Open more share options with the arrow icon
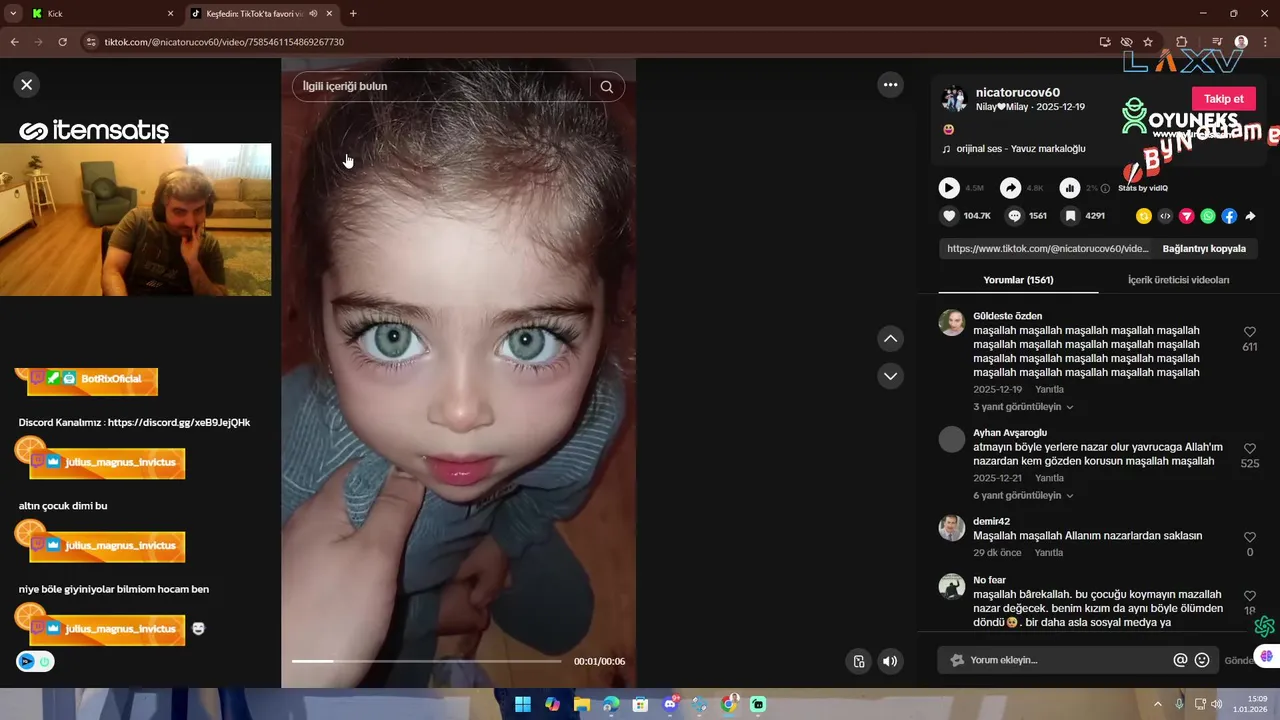The width and height of the screenshot is (1280, 720). 1250,216
